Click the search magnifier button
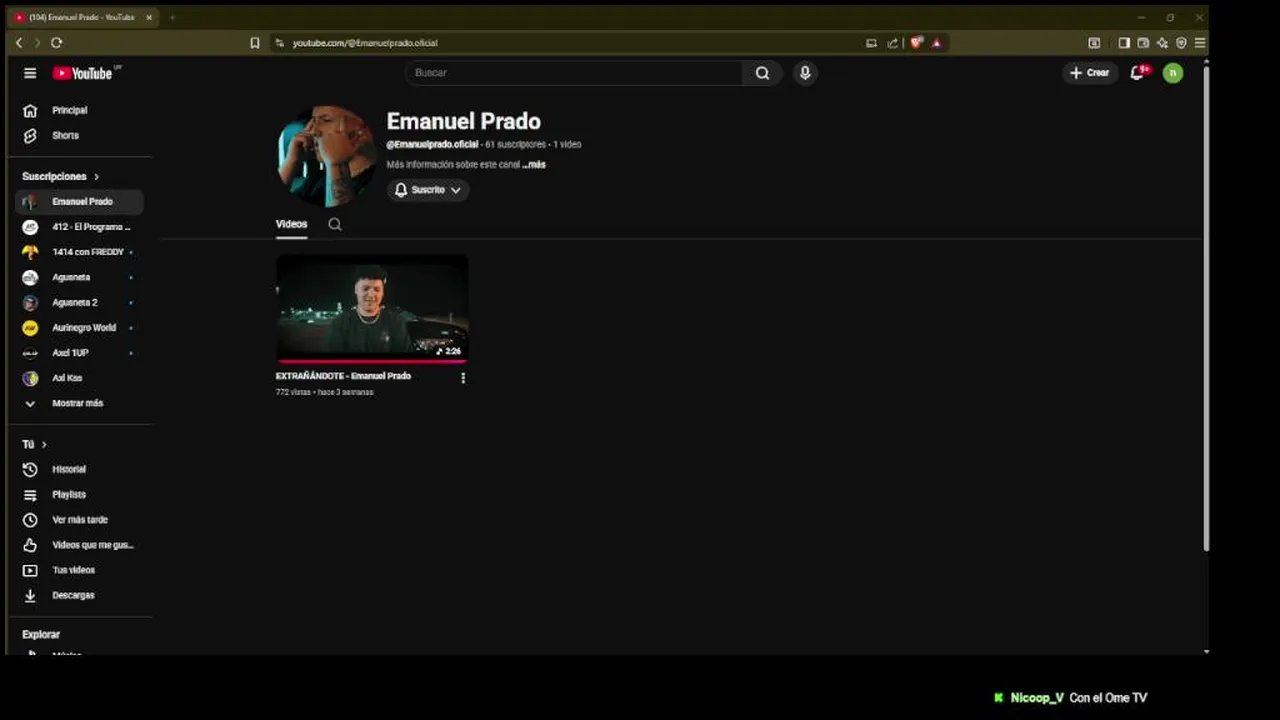The image size is (1280, 720). (762, 73)
